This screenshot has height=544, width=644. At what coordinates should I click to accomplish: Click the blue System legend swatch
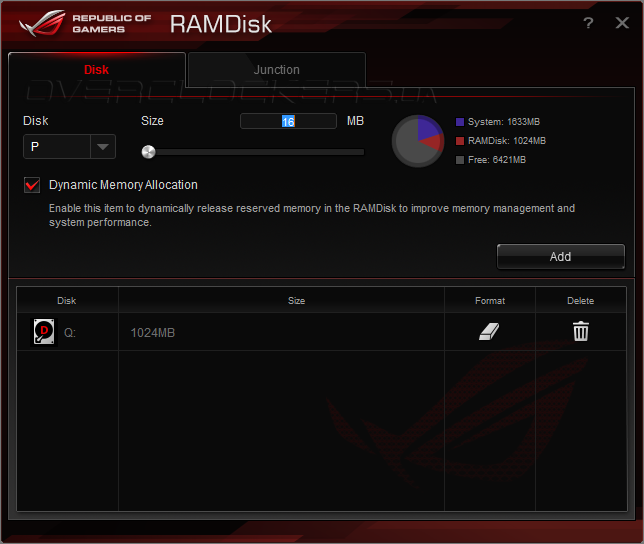pyautogui.click(x=460, y=122)
